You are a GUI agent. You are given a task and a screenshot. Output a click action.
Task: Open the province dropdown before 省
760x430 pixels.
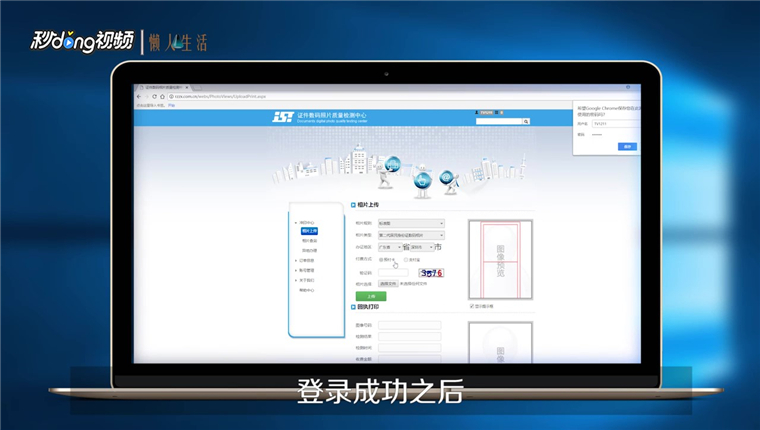(x=390, y=247)
